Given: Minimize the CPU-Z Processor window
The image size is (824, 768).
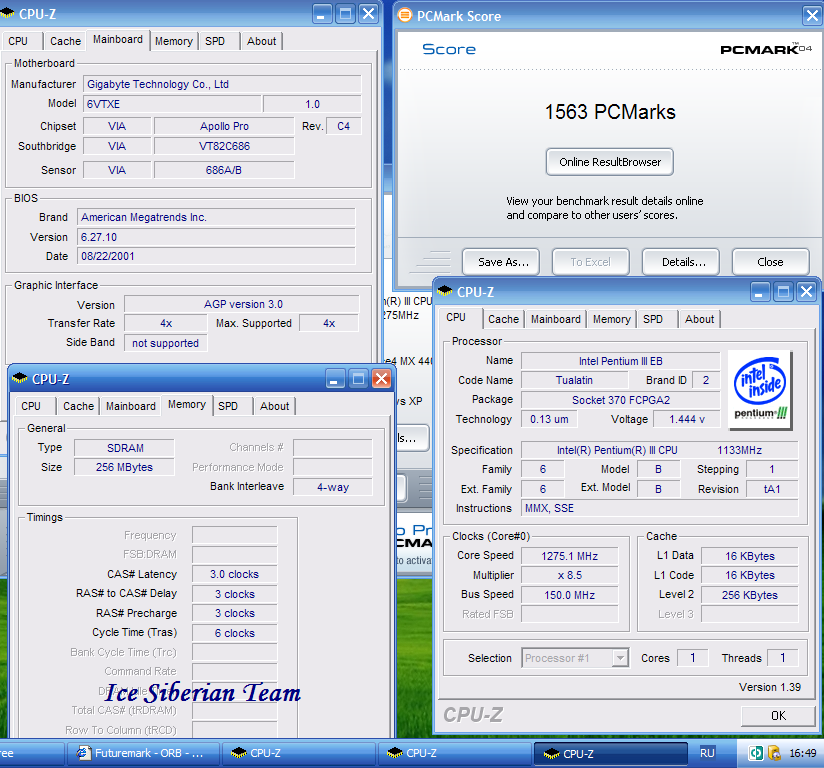Looking at the screenshot, I should click(760, 291).
